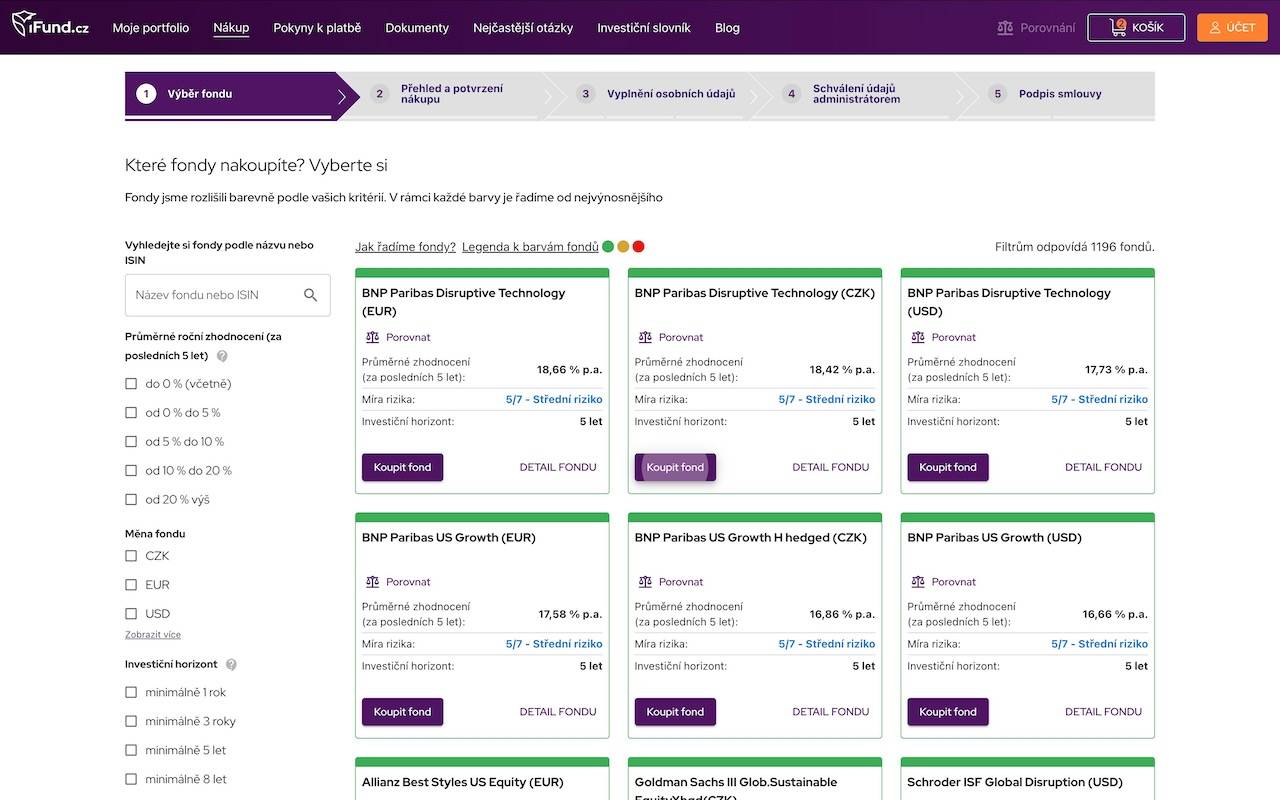This screenshot has height=800, width=1280.
Task: View DETAIL FONDU for US Growth H hedged (CZK)
Action: tap(831, 712)
